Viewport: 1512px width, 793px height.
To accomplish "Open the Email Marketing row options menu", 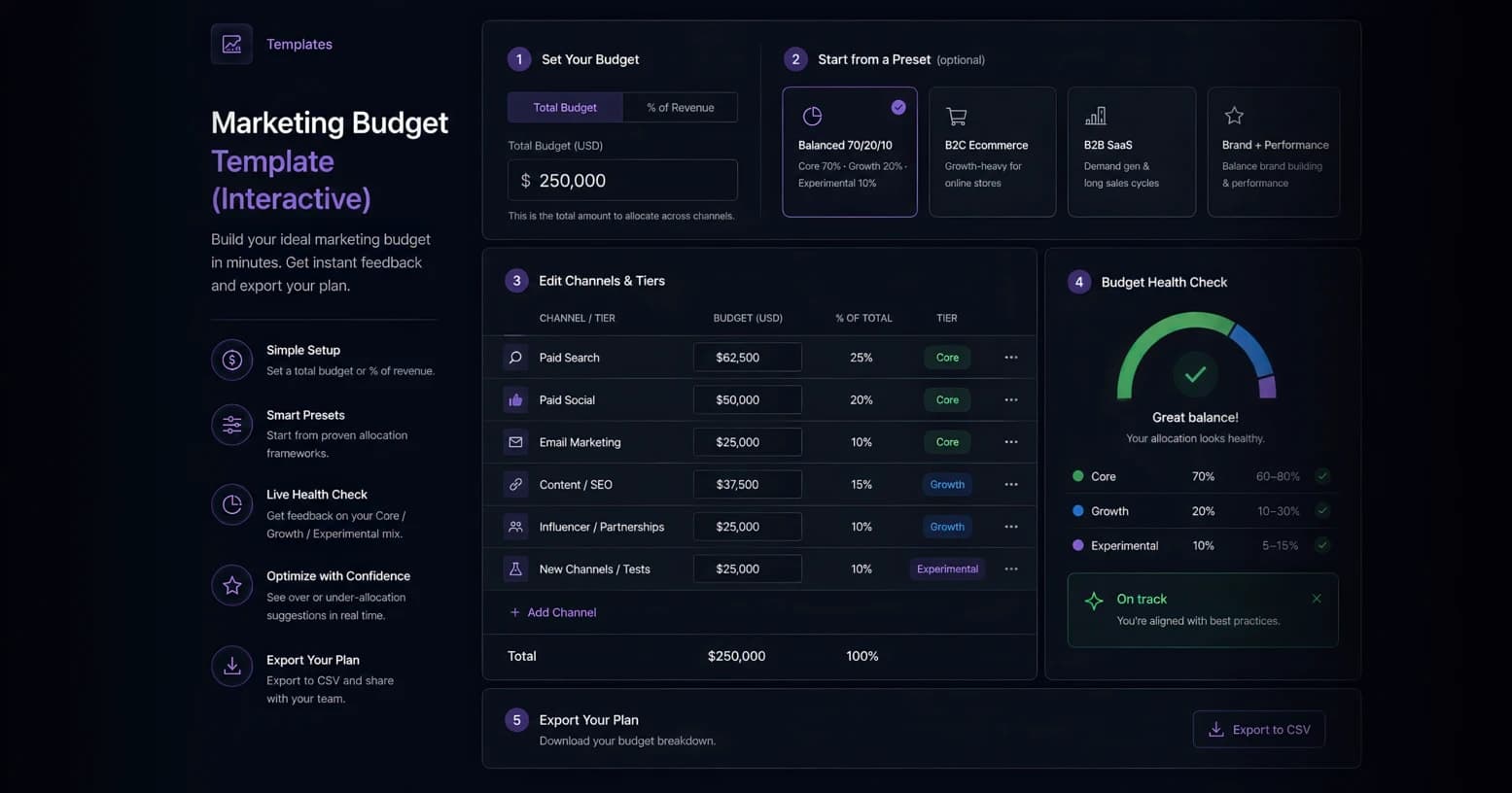I will click(1011, 442).
